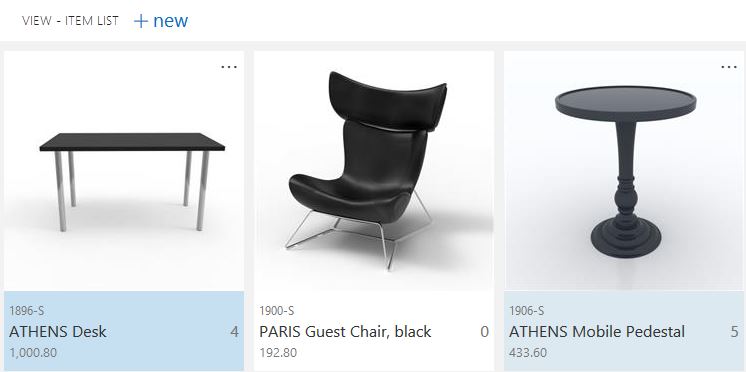This screenshot has height=372, width=746.
Task: Click the 1,000.80 price on ATHENS Desk
Action: click(33, 353)
